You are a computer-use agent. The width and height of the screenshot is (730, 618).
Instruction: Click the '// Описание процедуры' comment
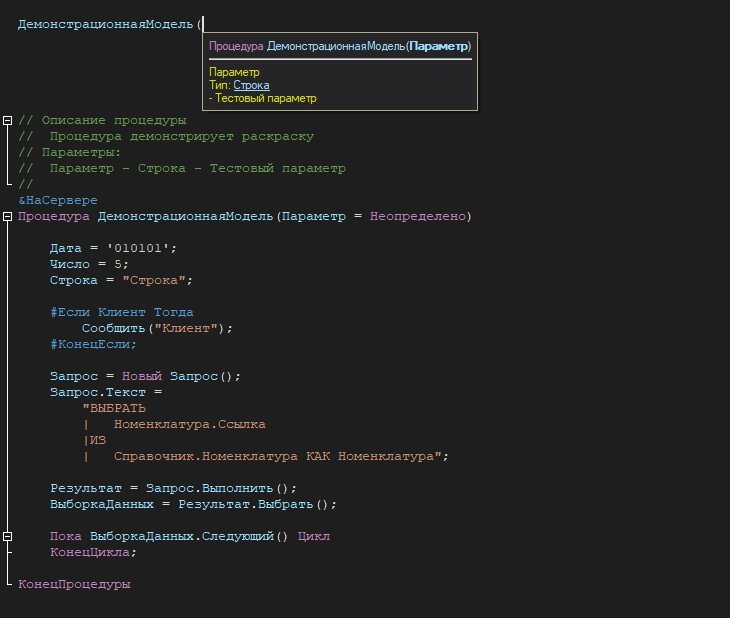click(102, 121)
